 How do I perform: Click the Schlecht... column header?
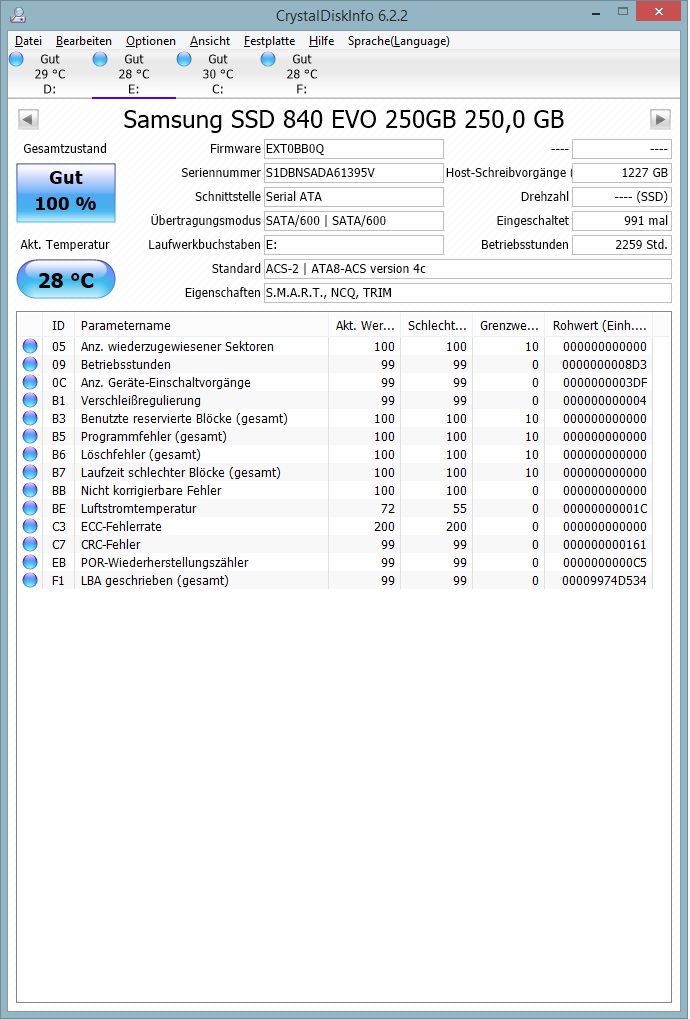(x=437, y=326)
